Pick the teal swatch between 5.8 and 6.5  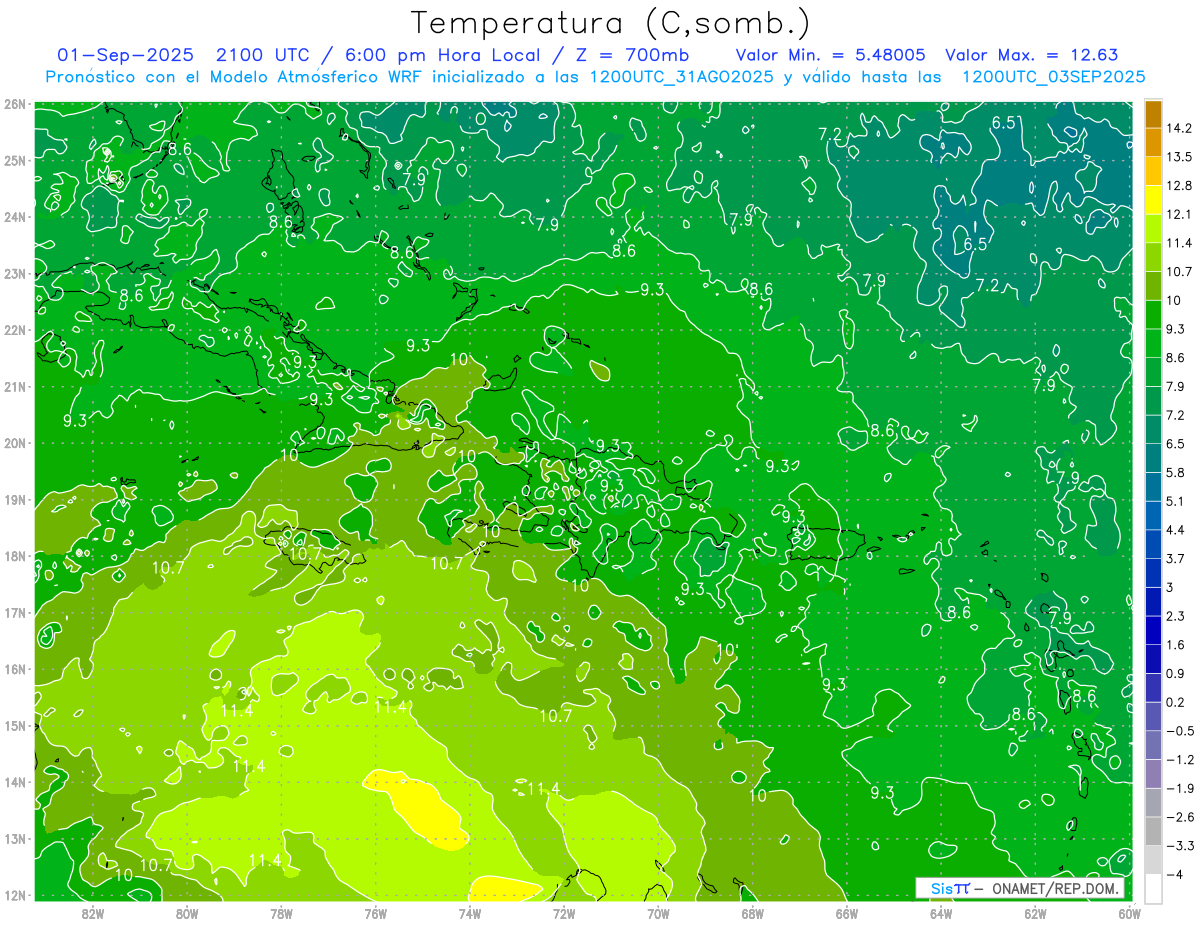coord(1153,458)
